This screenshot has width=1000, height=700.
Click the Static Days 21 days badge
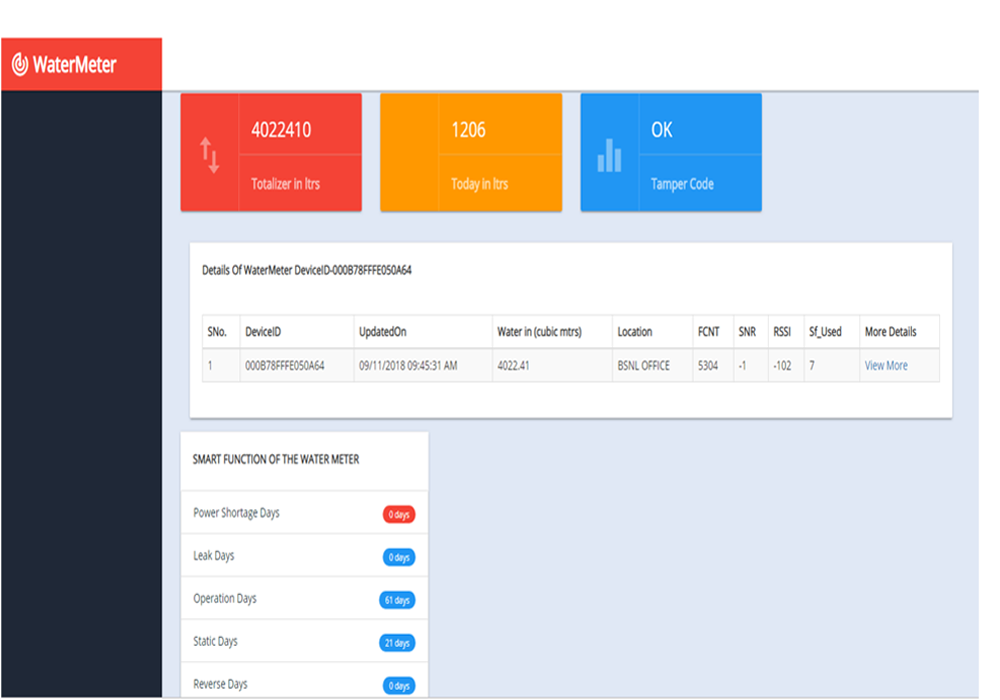point(397,644)
